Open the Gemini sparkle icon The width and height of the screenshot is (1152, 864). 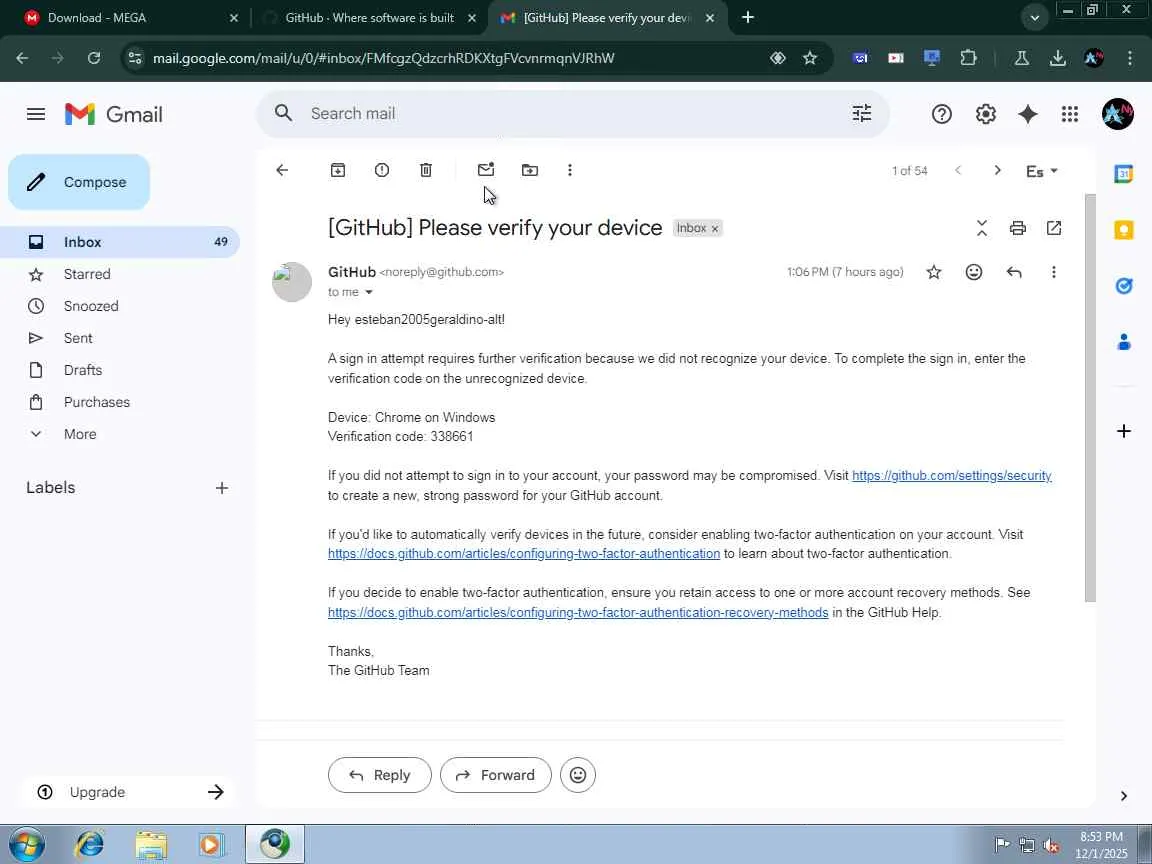click(1028, 114)
